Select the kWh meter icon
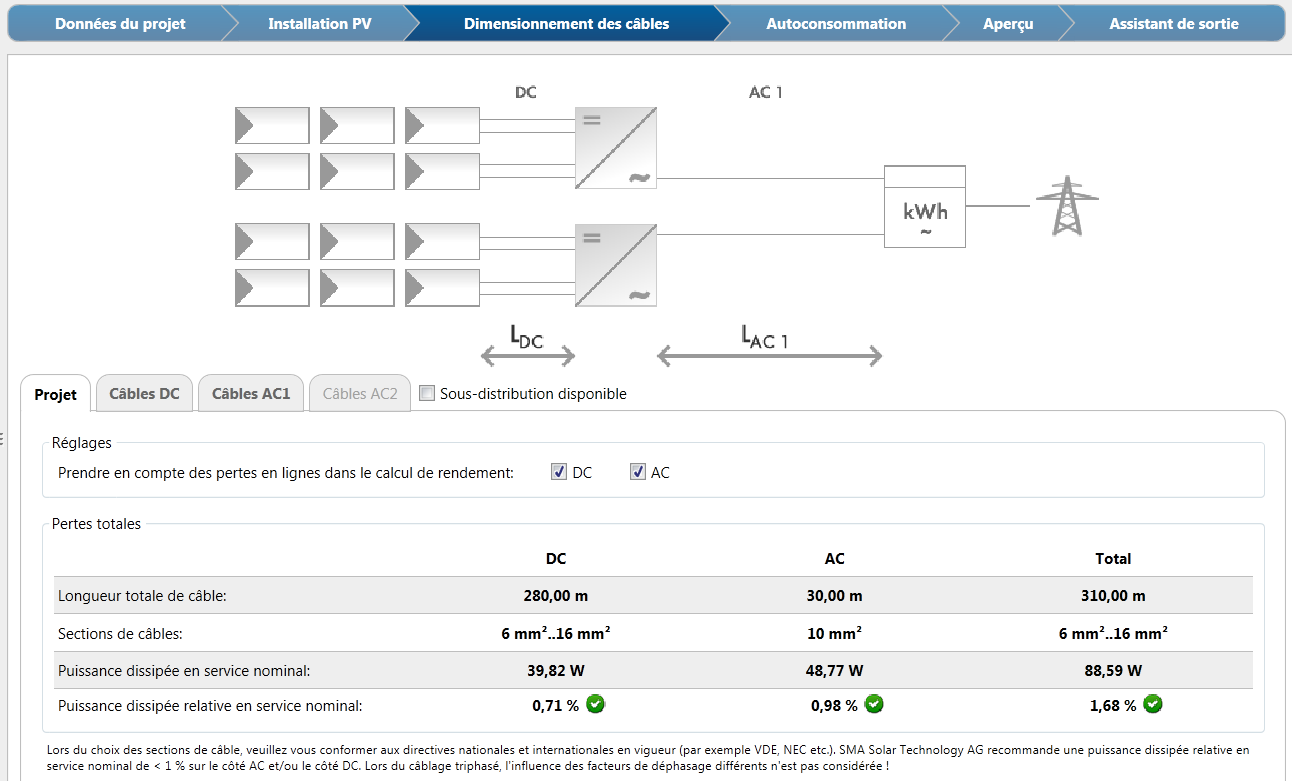This screenshot has width=1292, height=781. [x=924, y=207]
